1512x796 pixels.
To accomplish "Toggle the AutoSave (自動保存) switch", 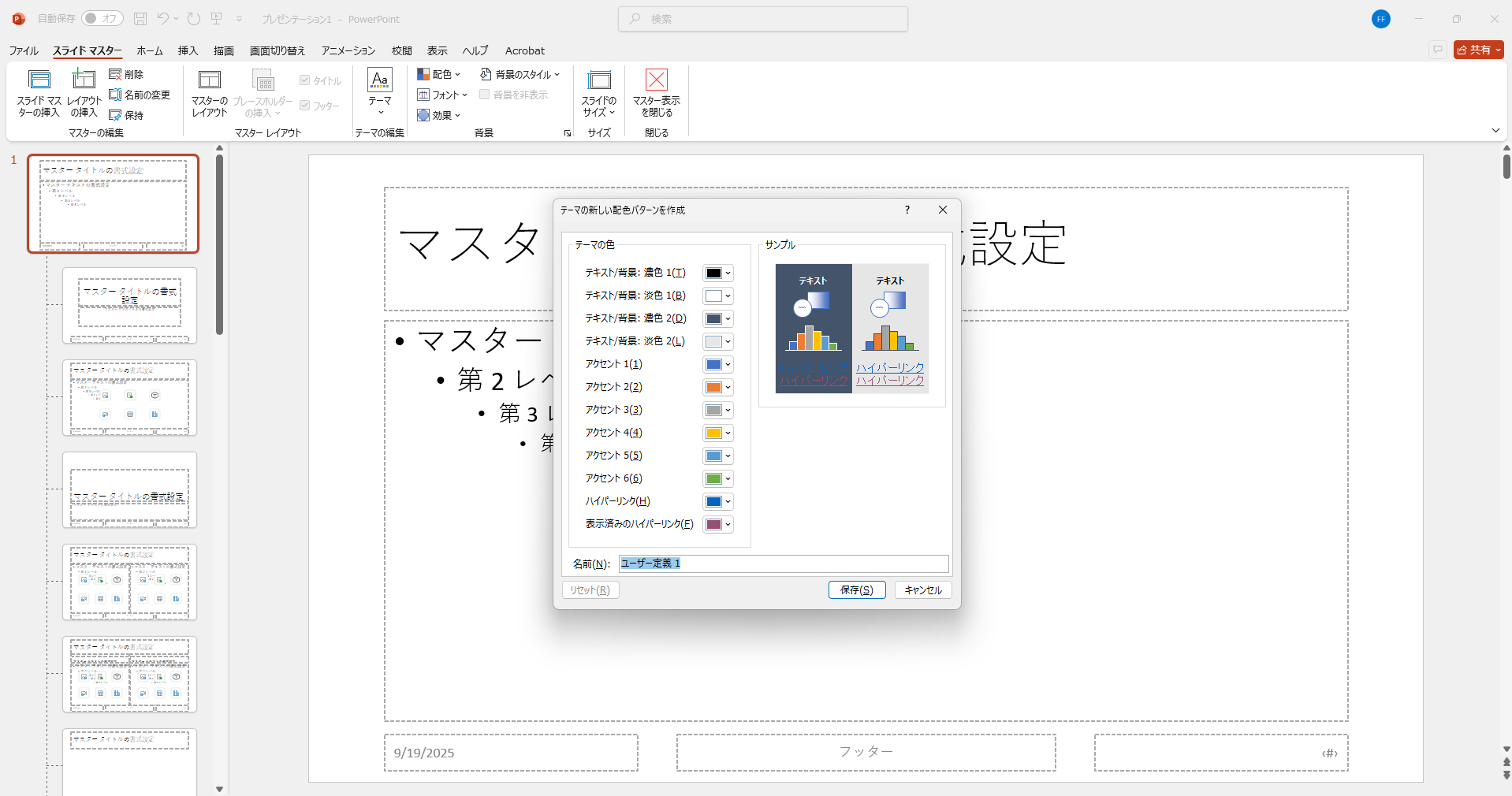I will tap(102, 19).
